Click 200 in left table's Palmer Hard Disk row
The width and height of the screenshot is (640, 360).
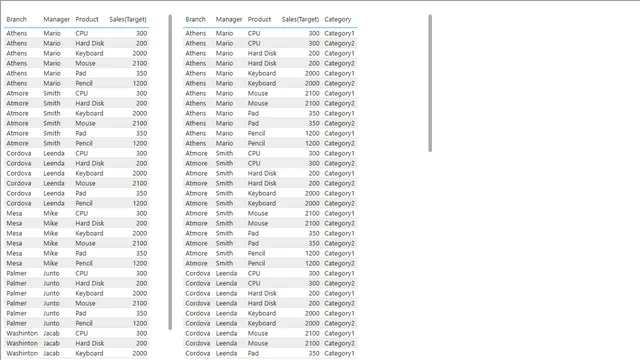click(x=142, y=283)
